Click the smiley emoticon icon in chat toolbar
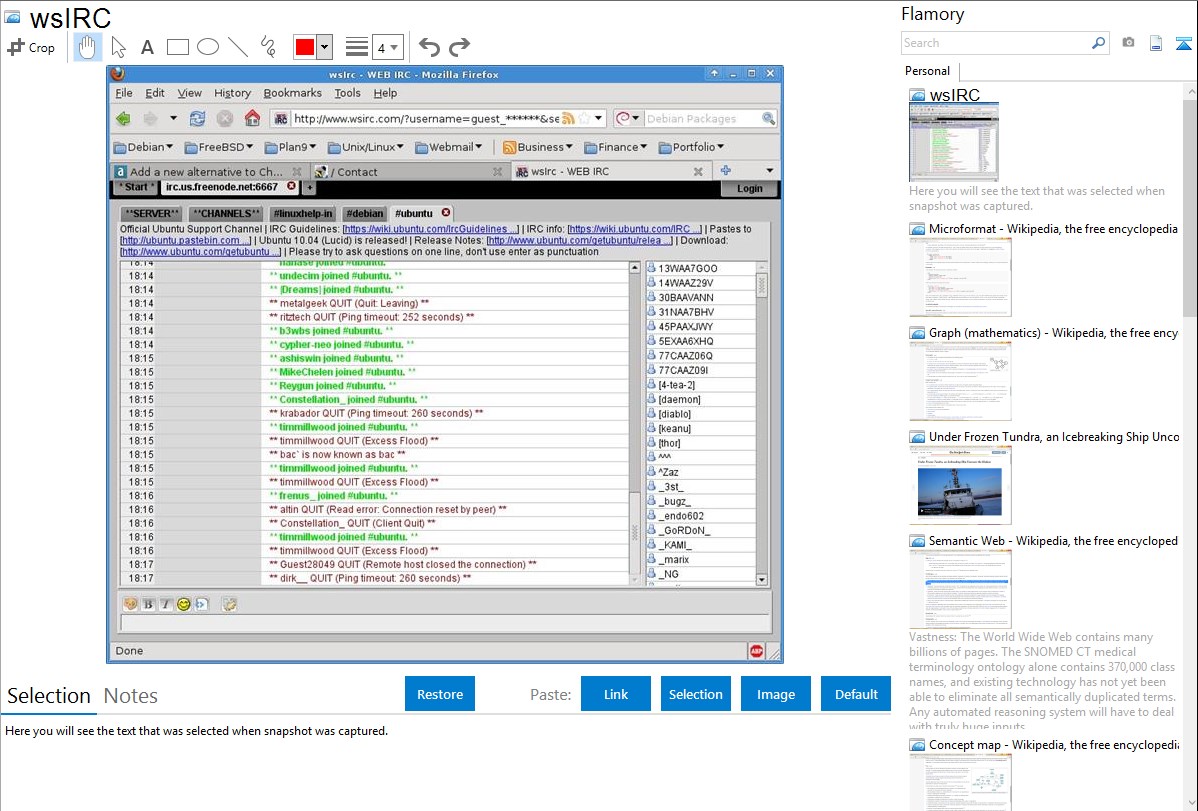 [183, 605]
